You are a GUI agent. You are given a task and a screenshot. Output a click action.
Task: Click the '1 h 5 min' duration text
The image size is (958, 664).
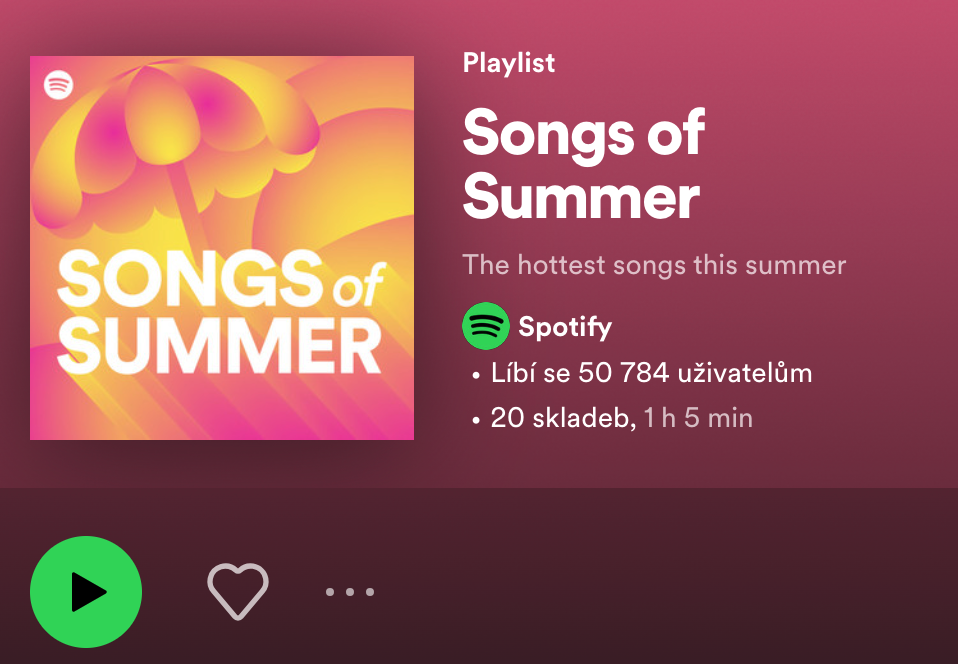[698, 418]
